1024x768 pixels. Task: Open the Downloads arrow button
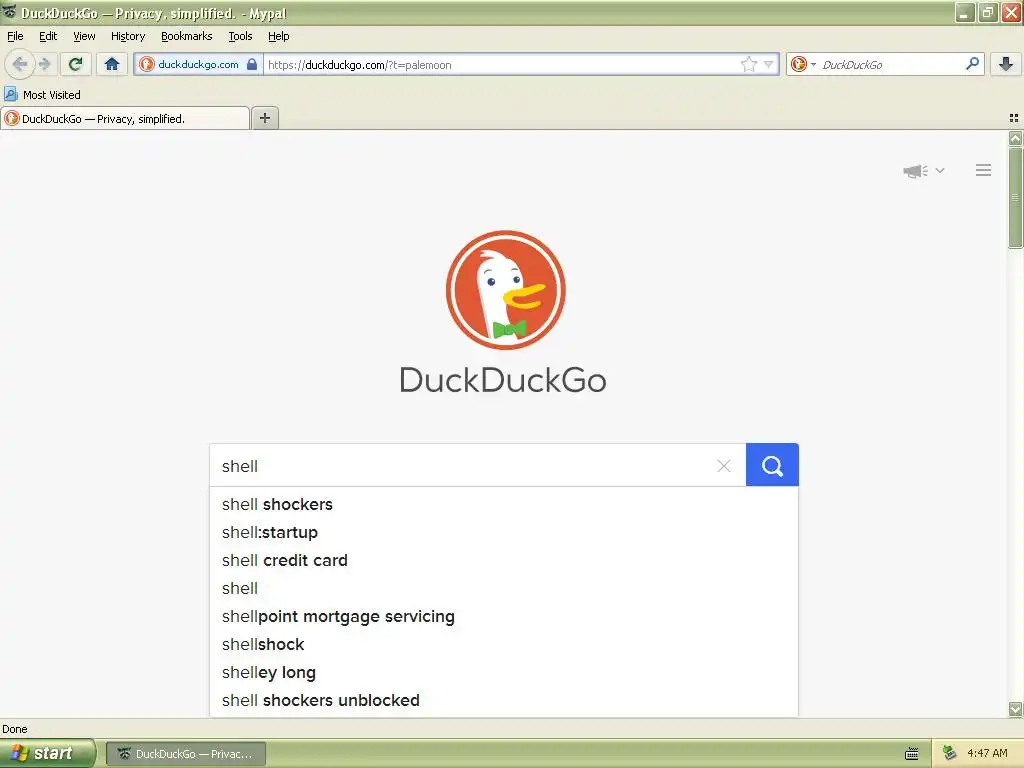pos(1006,64)
